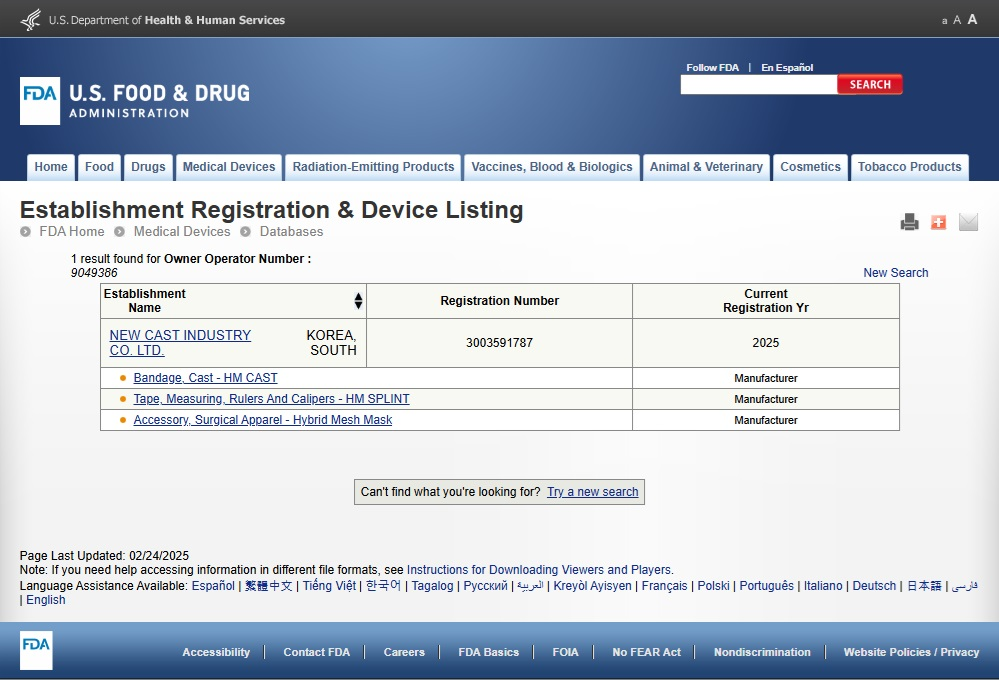The width and height of the screenshot is (999, 680).
Task: Click registration number 3003591787
Action: [x=500, y=343]
